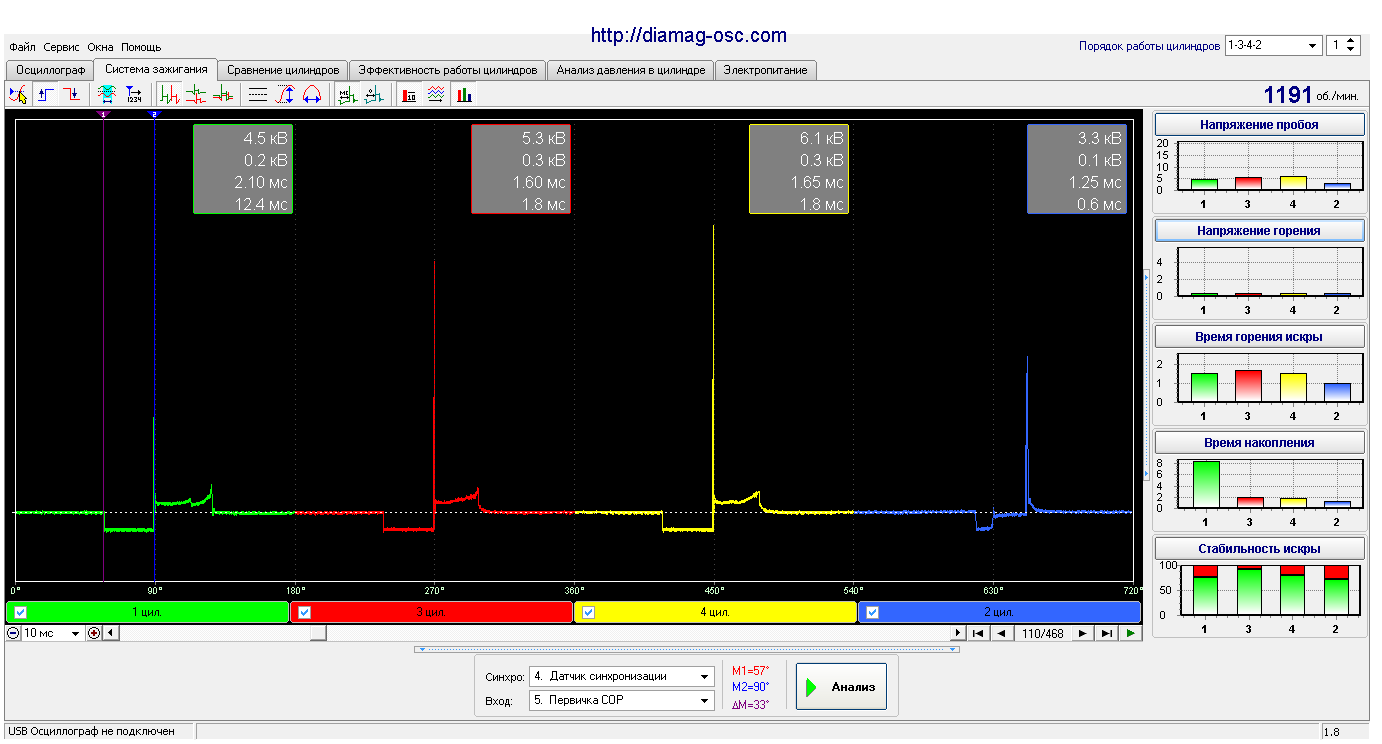The width and height of the screenshot is (1382, 744).
Task: Choose rising-edge trigger icon
Action: [x=46, y=95]
